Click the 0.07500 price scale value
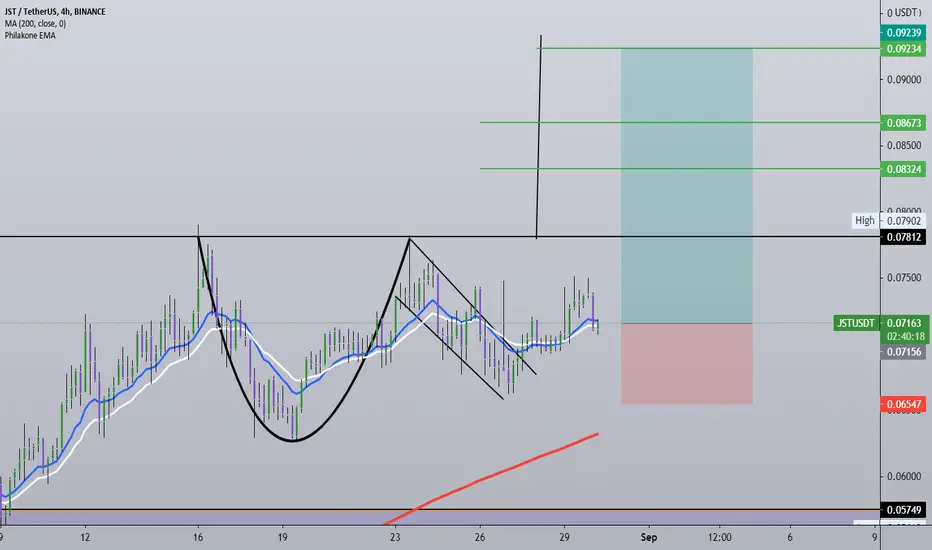 [x=903, y=278]
